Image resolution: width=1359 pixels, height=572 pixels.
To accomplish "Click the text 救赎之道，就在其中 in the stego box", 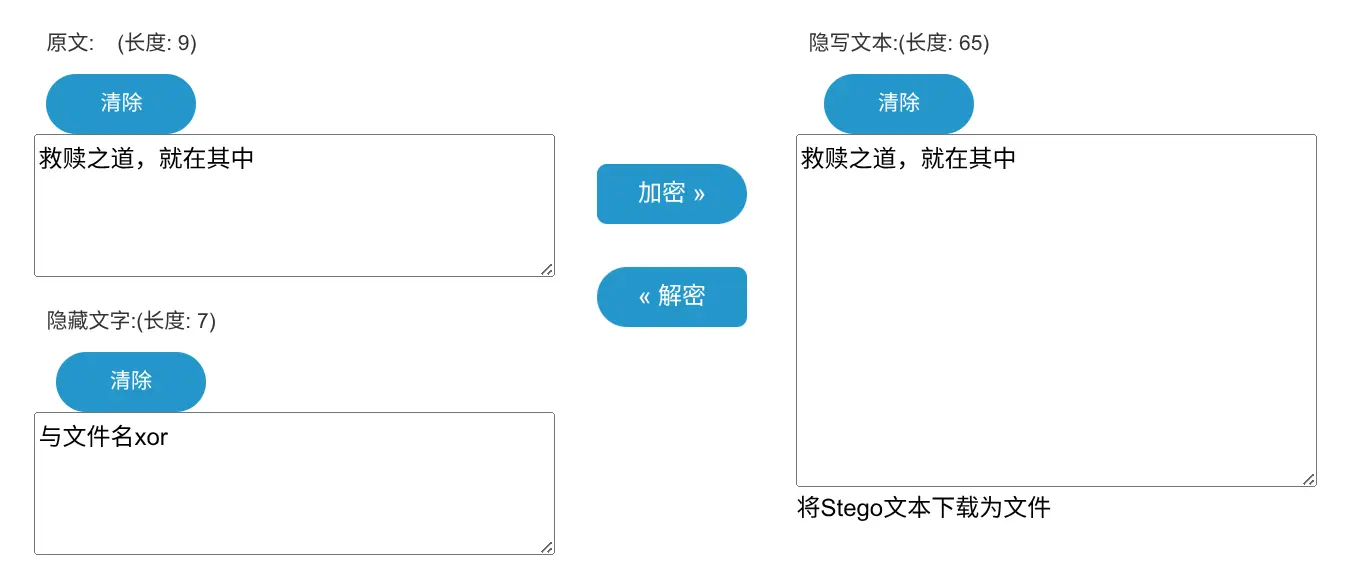I will coord(908,158).
